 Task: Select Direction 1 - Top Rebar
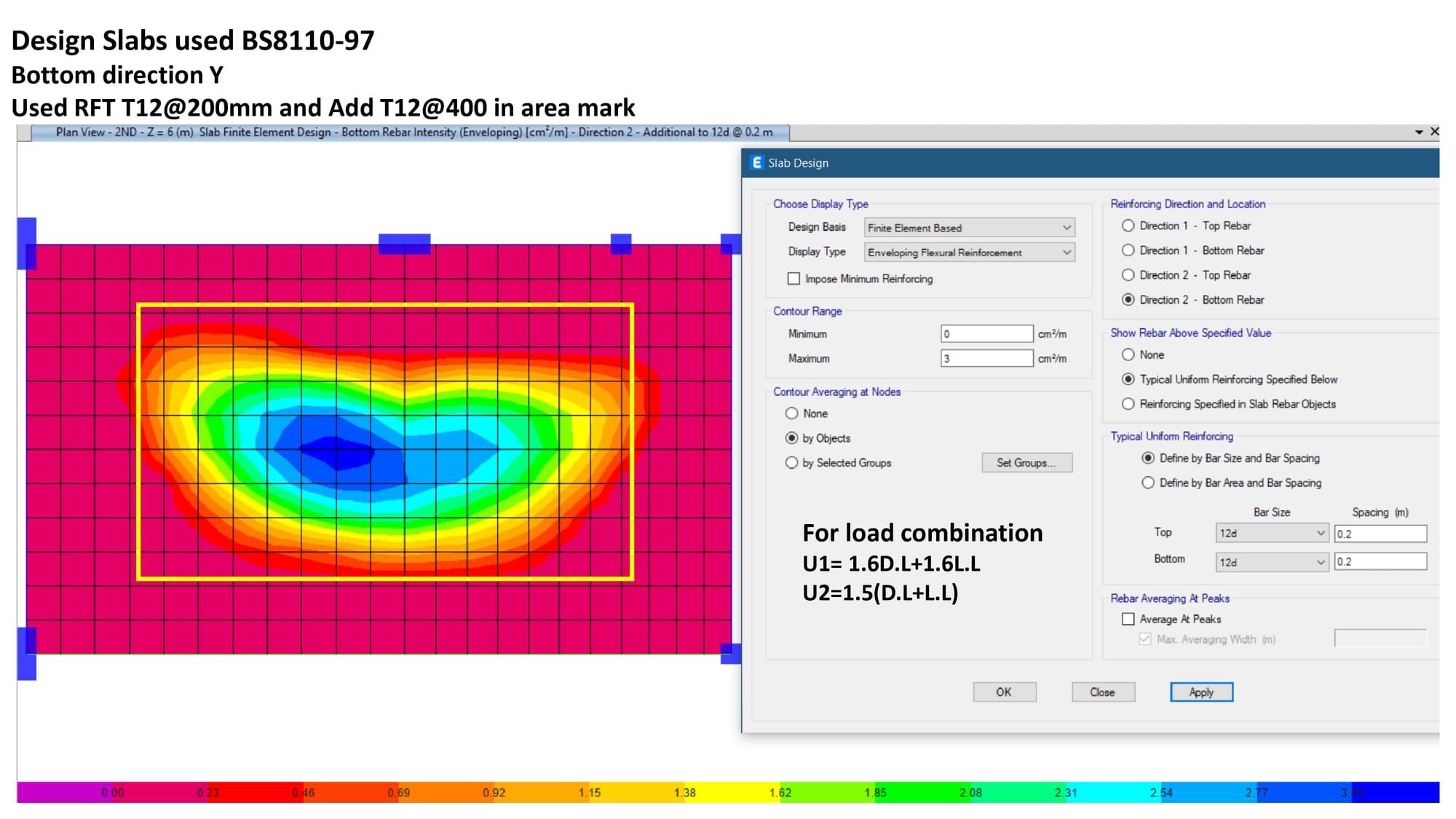1128,226
